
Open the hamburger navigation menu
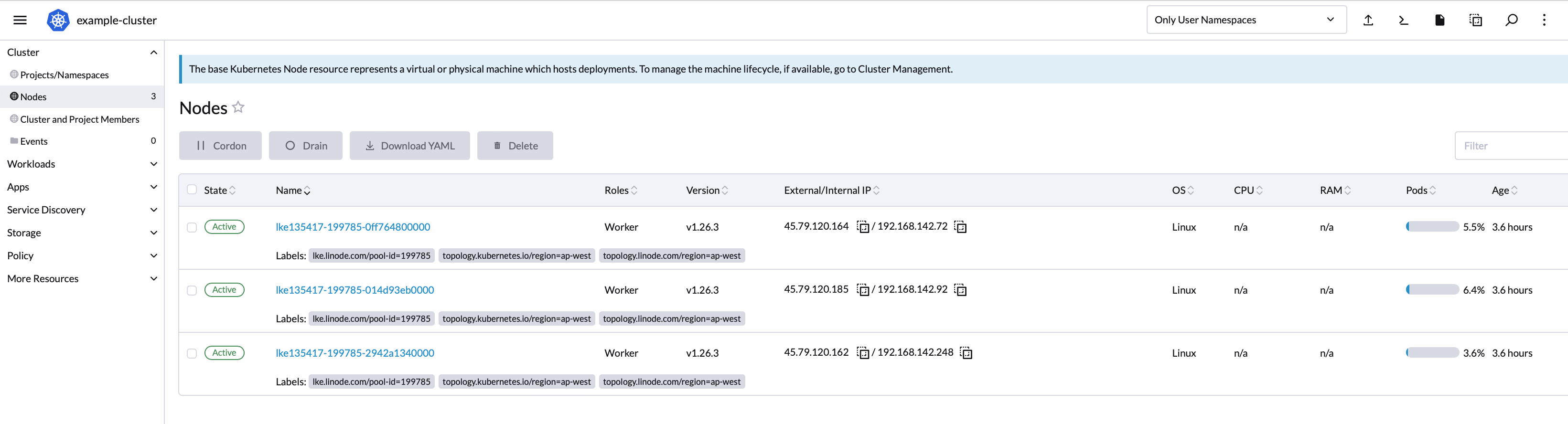[20, 20]
